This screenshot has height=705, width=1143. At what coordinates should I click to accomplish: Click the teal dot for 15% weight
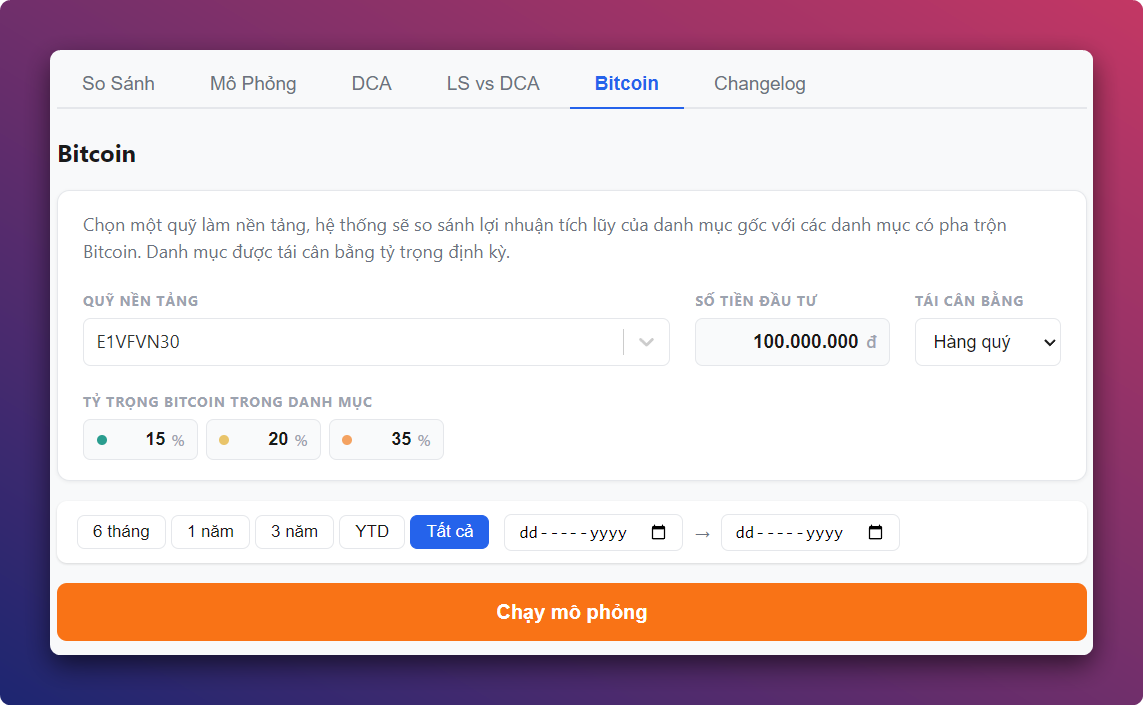[x=102, y=440]
